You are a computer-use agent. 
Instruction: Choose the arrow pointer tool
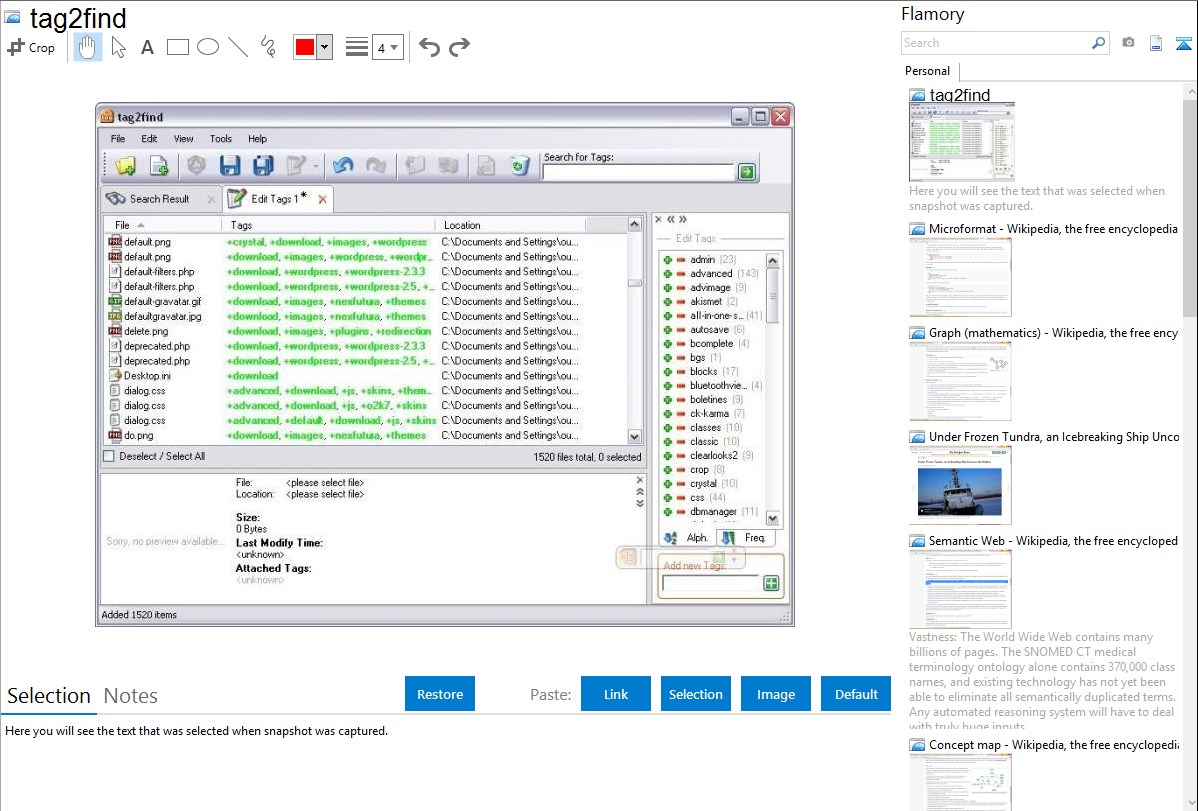[x=118, y=47]
